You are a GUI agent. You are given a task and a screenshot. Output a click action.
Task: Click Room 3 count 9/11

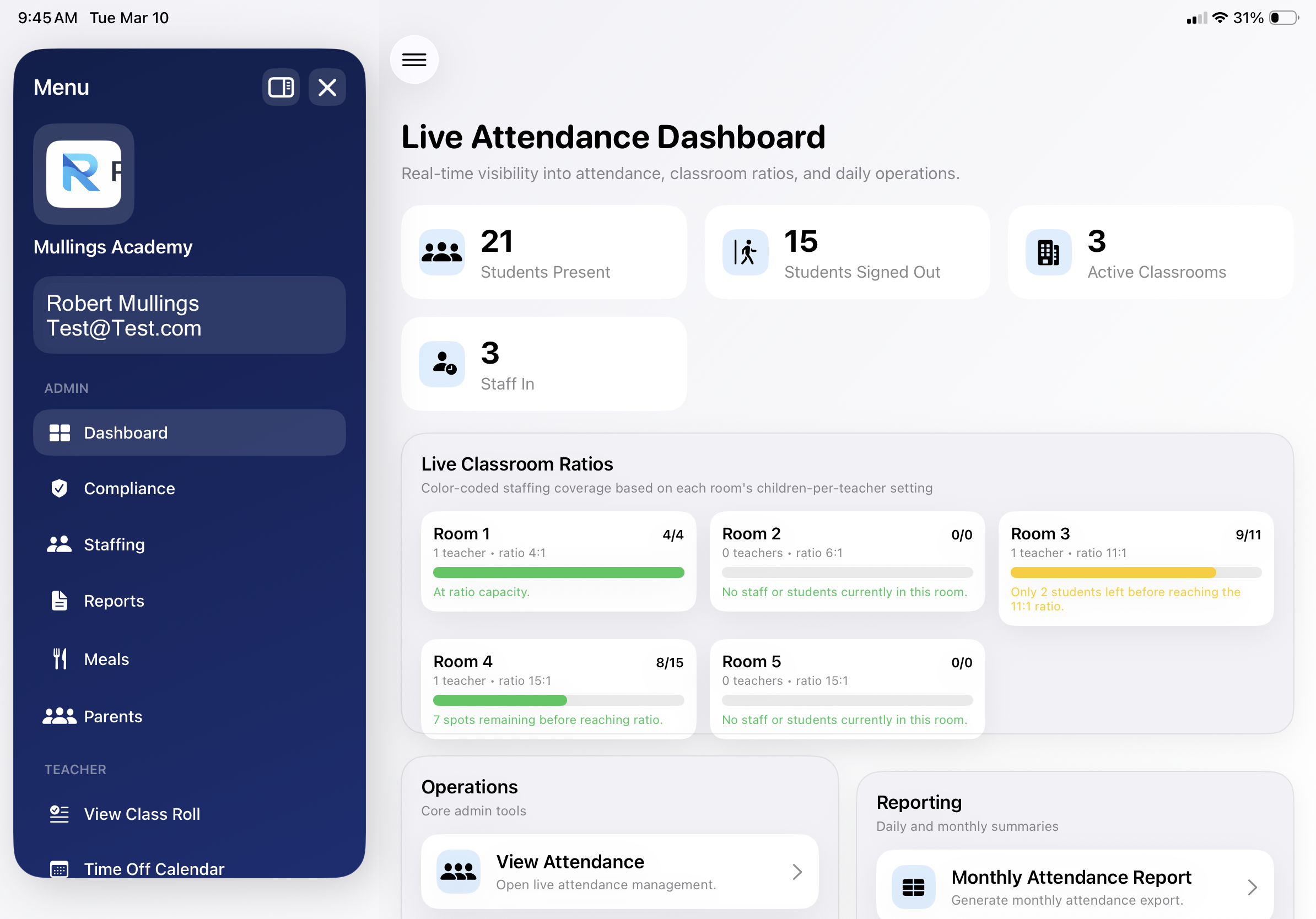1248,535
